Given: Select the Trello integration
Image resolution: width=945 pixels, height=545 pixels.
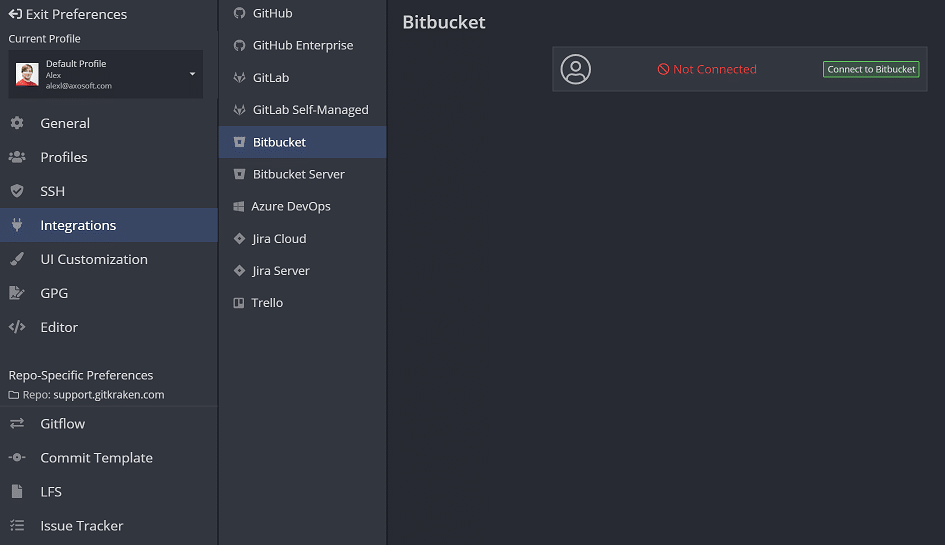Looking at the screenshot, I should (x=303, y=303).
